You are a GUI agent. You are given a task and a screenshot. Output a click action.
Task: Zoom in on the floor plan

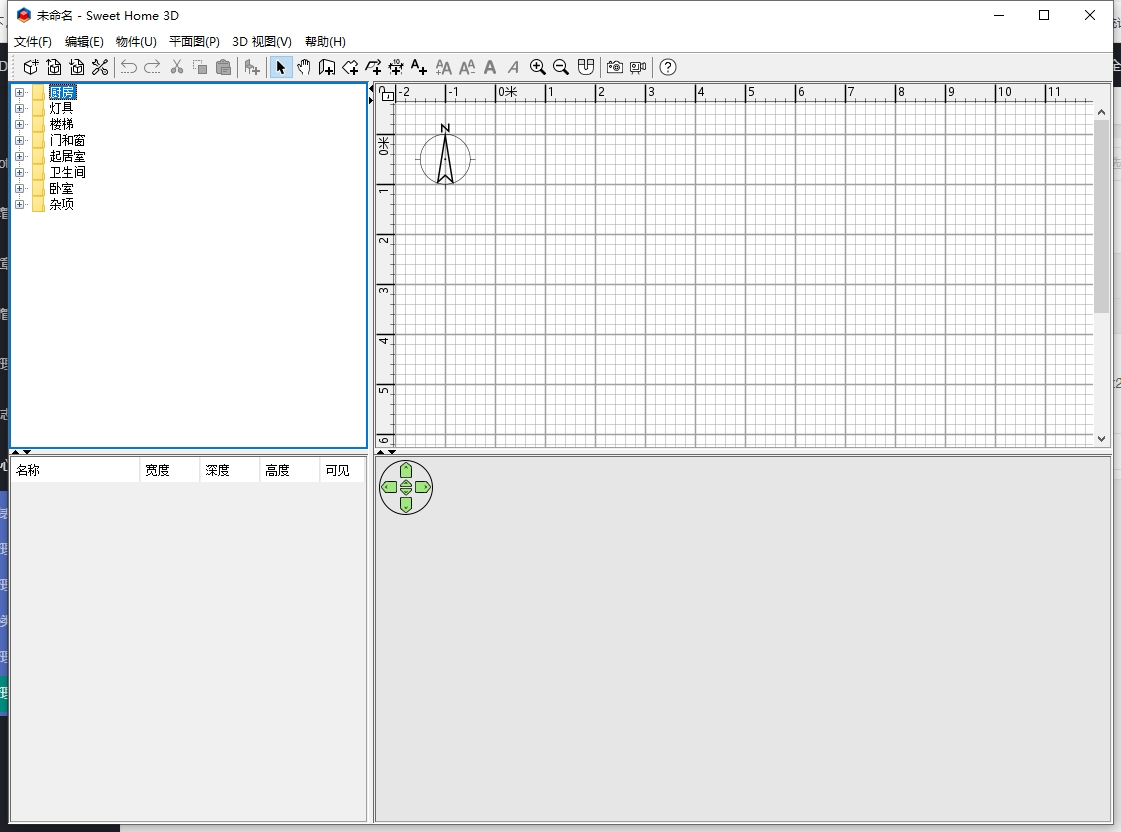tap(538, 67)
